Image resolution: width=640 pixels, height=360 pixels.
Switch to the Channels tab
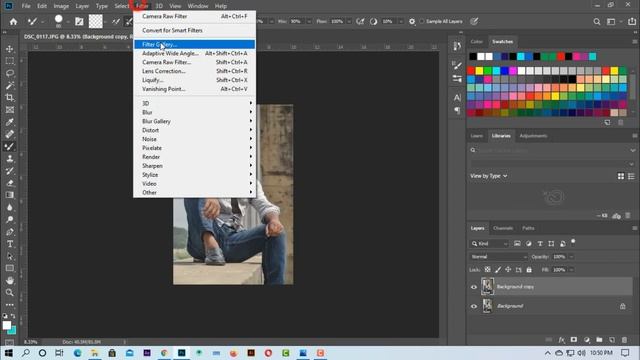503,228
